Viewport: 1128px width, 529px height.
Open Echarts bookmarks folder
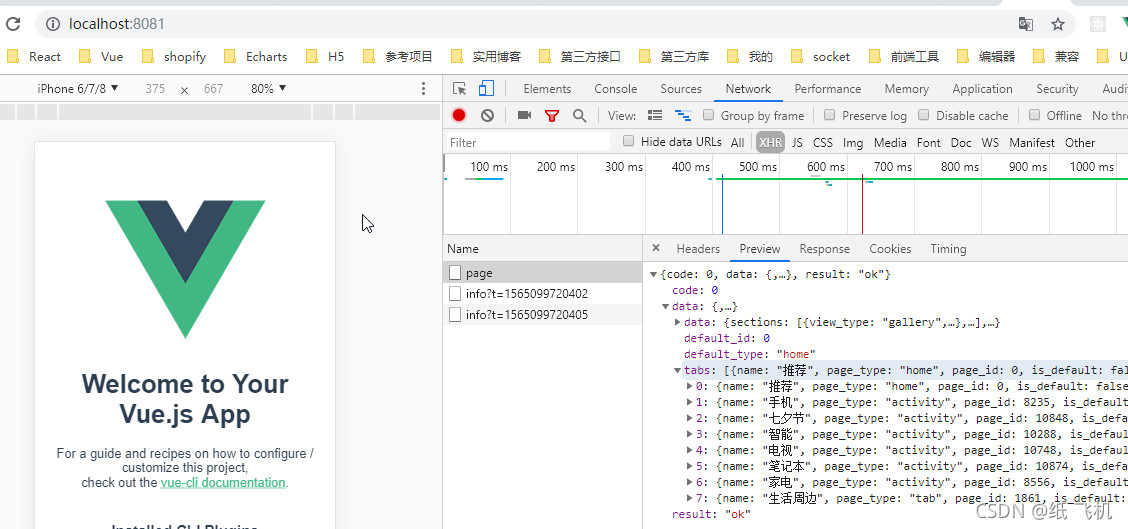pos(256,56)
